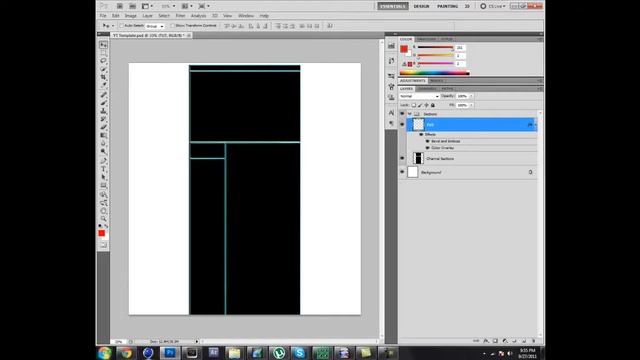Collapse selected layer's fx effects arrow
Viewport: 640px width, 360px height.
coord(535,124)
